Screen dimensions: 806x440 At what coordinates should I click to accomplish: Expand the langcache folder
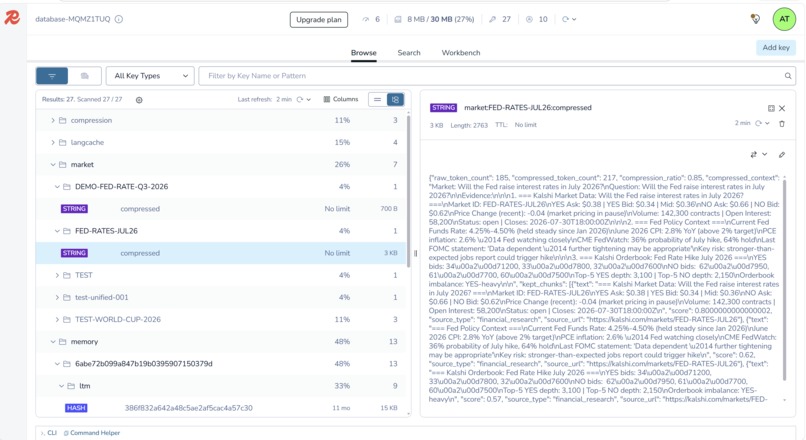(x=52, y=142)
